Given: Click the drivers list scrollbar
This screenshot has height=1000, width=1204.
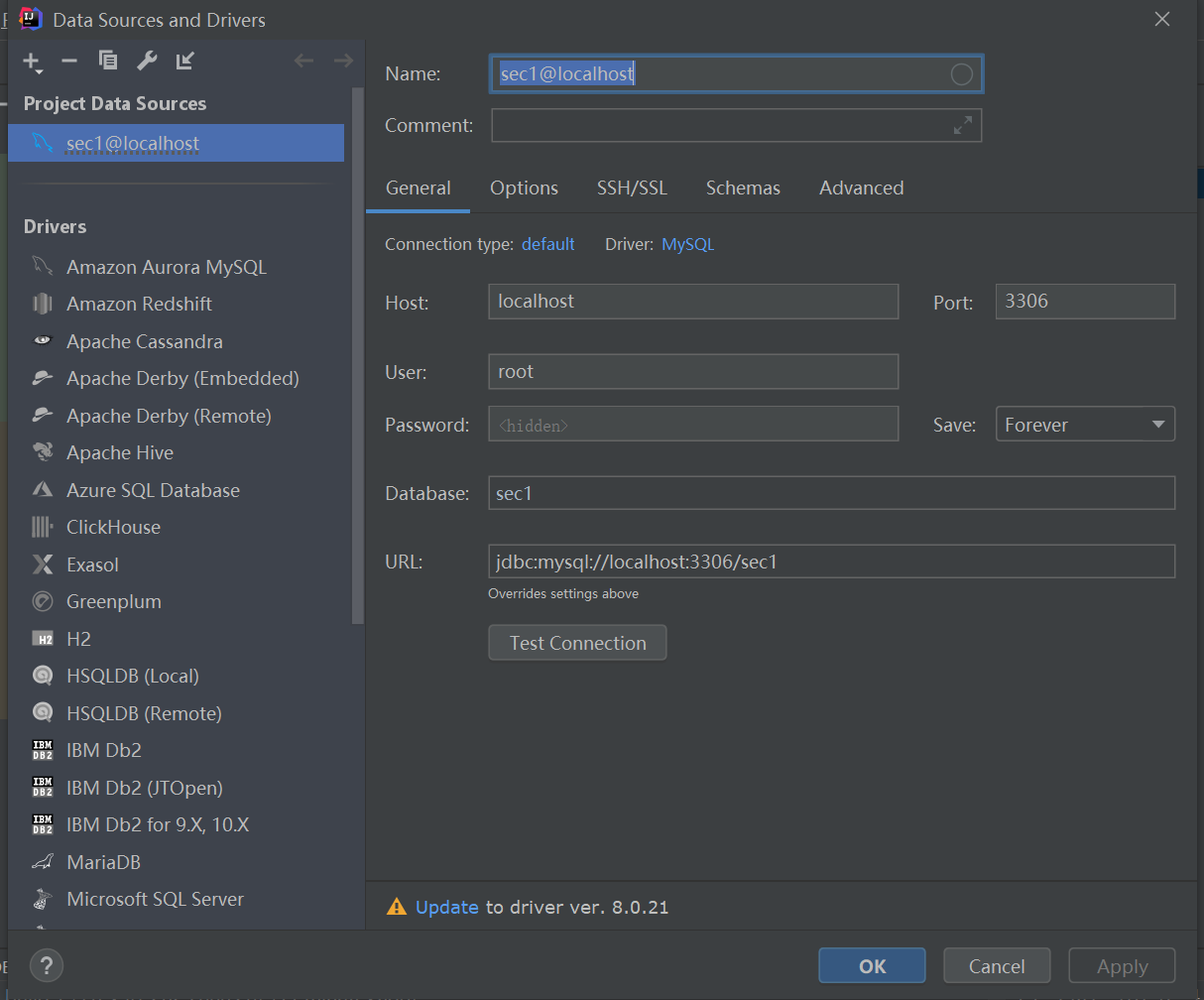Looking at the screenshot, I should click(x=358, y=356).
